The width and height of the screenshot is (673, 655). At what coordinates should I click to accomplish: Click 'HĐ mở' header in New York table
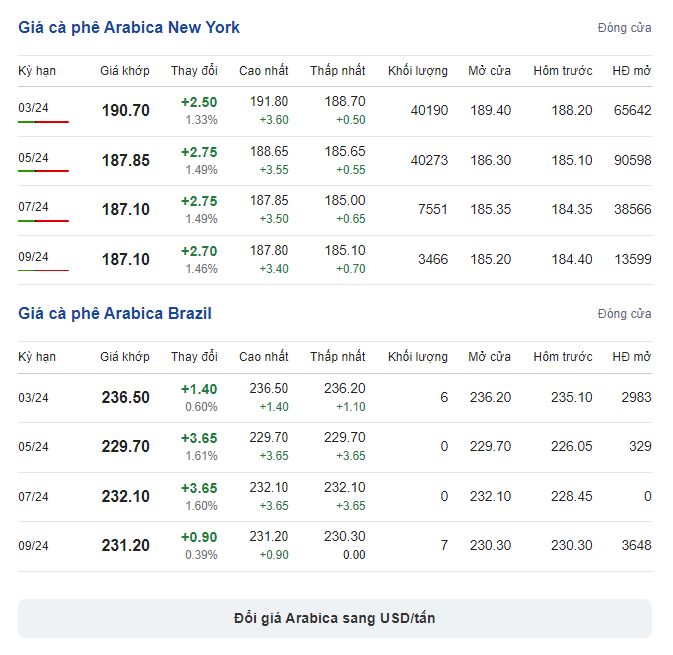(632, 71)
